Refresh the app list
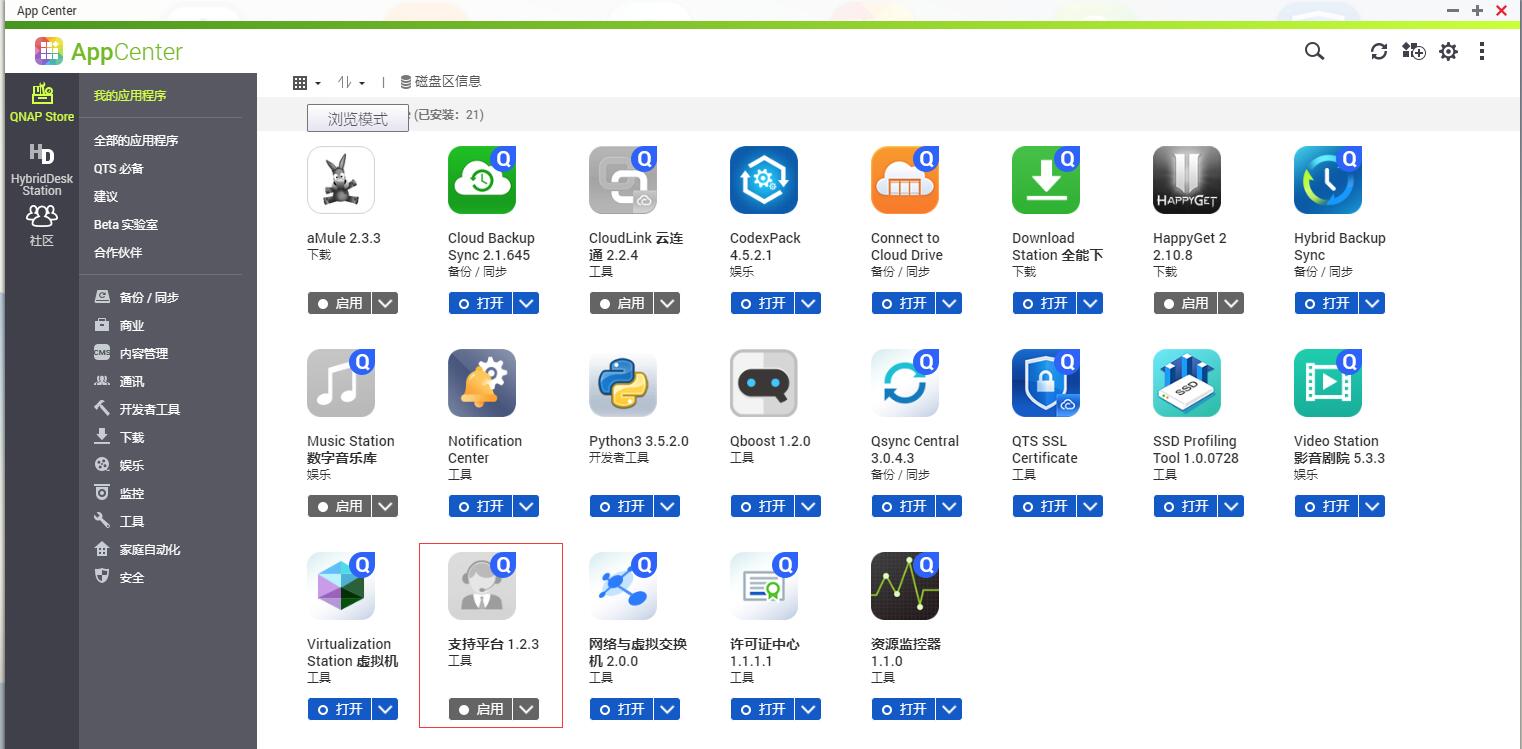This screenshot has height=749, width=1522. 1379,51
